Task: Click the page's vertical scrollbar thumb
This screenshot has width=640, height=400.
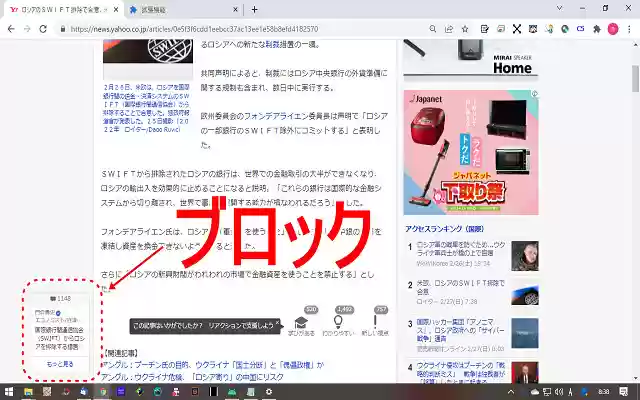Action: (635, 78)
